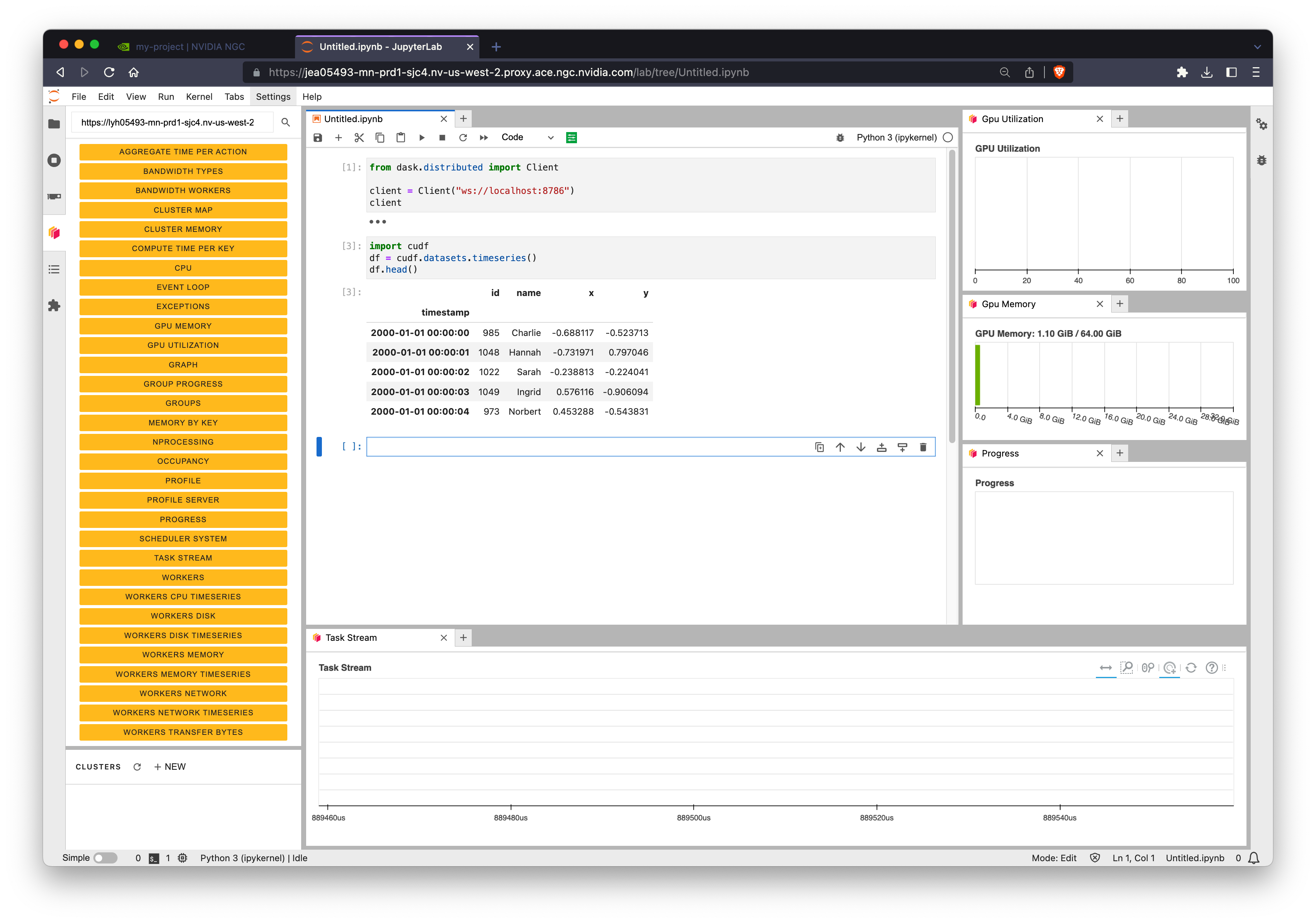Viewport: 1316px width, 923px height.
Task: Open the Edit menu
Action: (x=106, y=97)
